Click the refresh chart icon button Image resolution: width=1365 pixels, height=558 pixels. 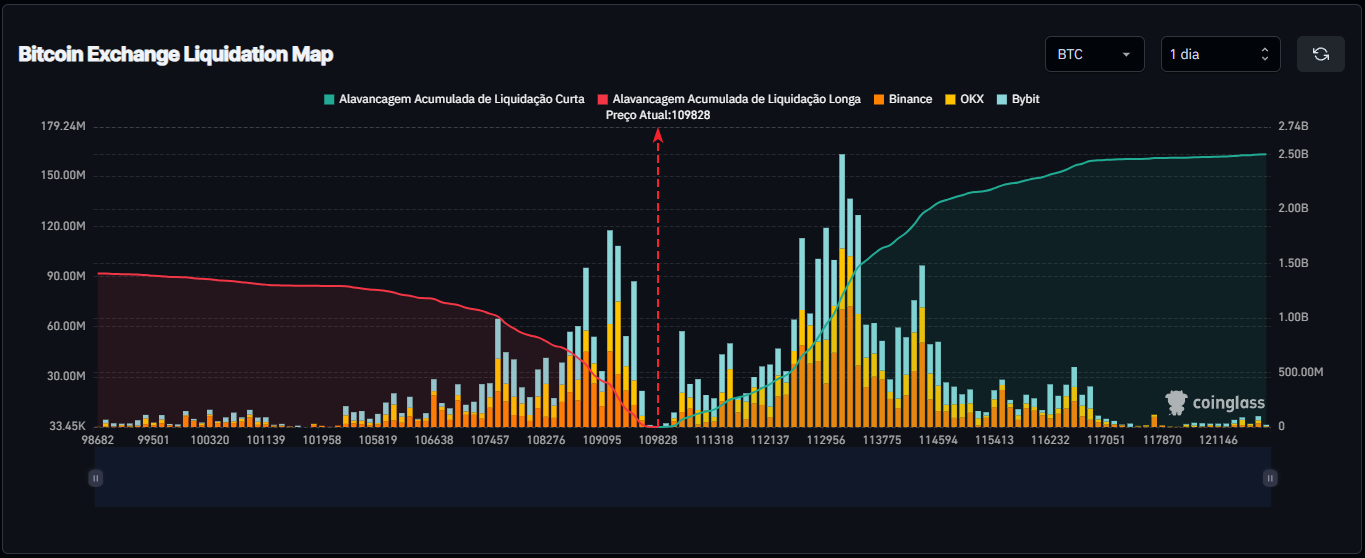(1320, 54)
